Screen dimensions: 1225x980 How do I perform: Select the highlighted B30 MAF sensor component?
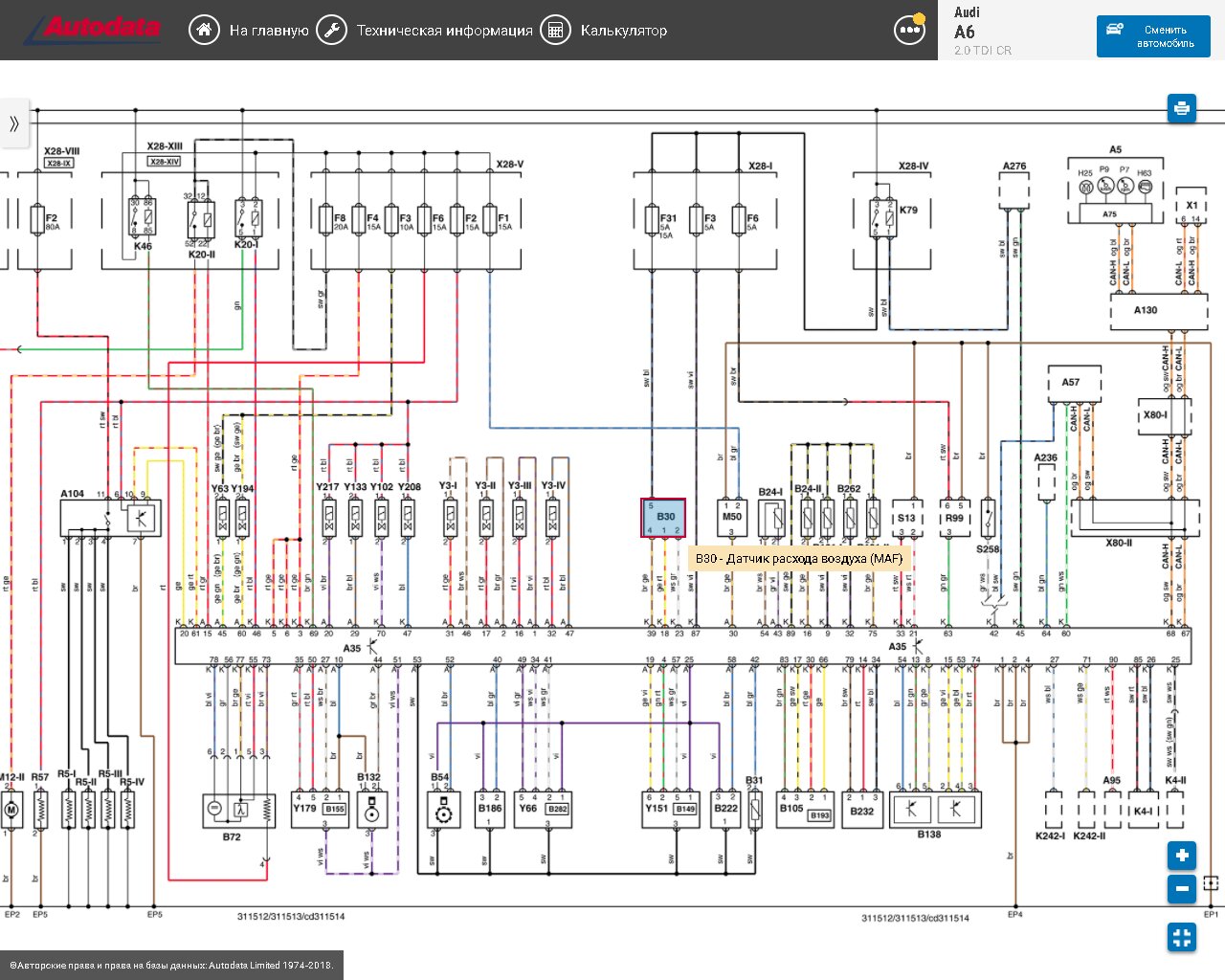(664, 518)
